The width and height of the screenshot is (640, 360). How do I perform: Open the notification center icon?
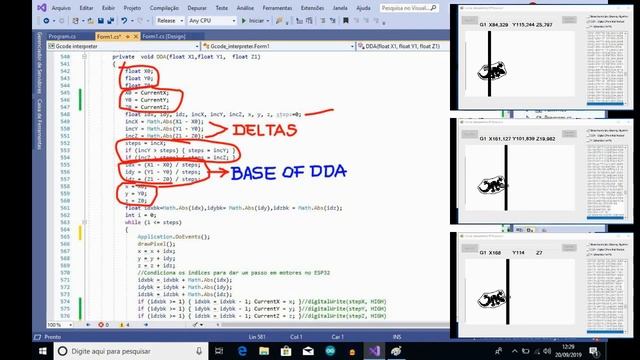coord(594,351)
